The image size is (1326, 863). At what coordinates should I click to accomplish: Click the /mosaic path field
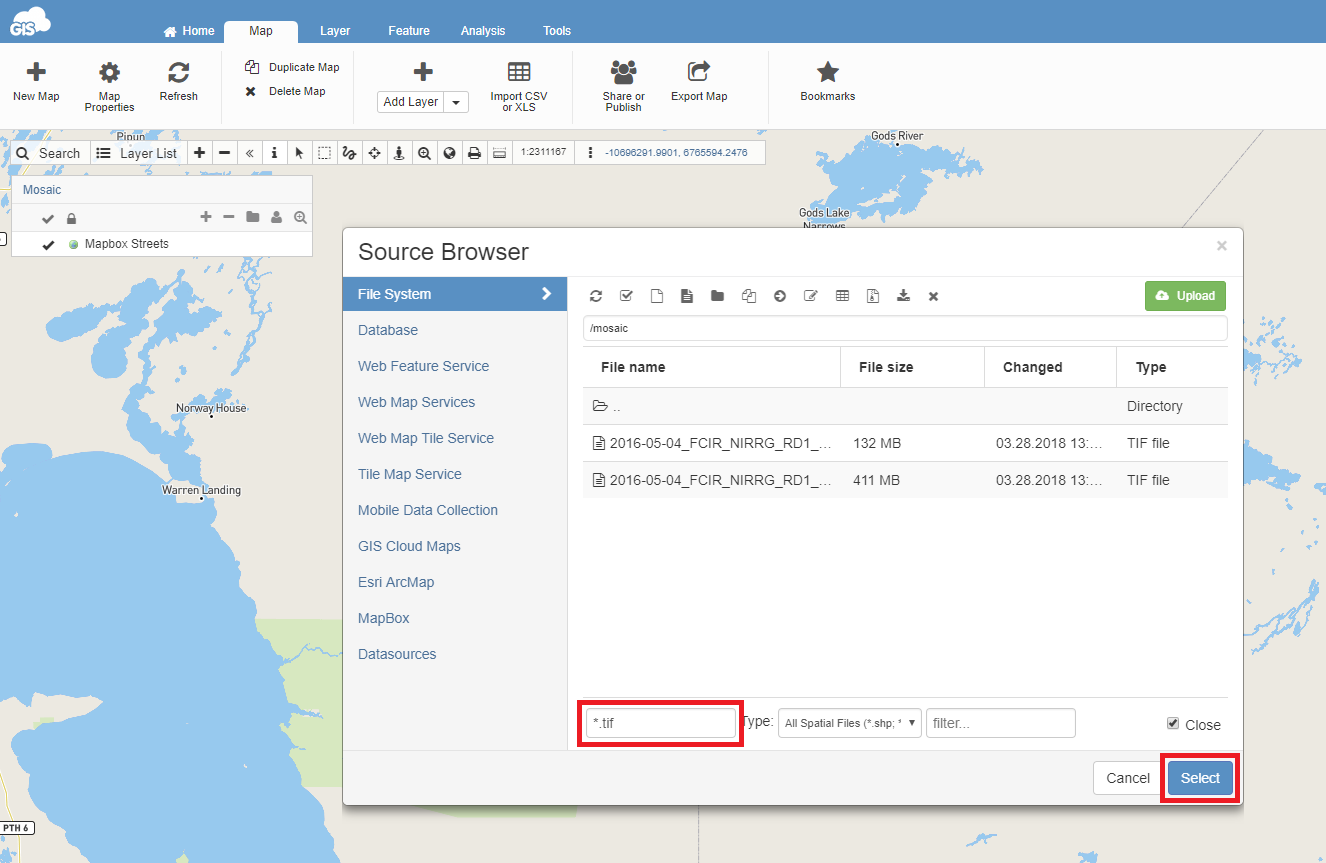(x=905, y=328)
